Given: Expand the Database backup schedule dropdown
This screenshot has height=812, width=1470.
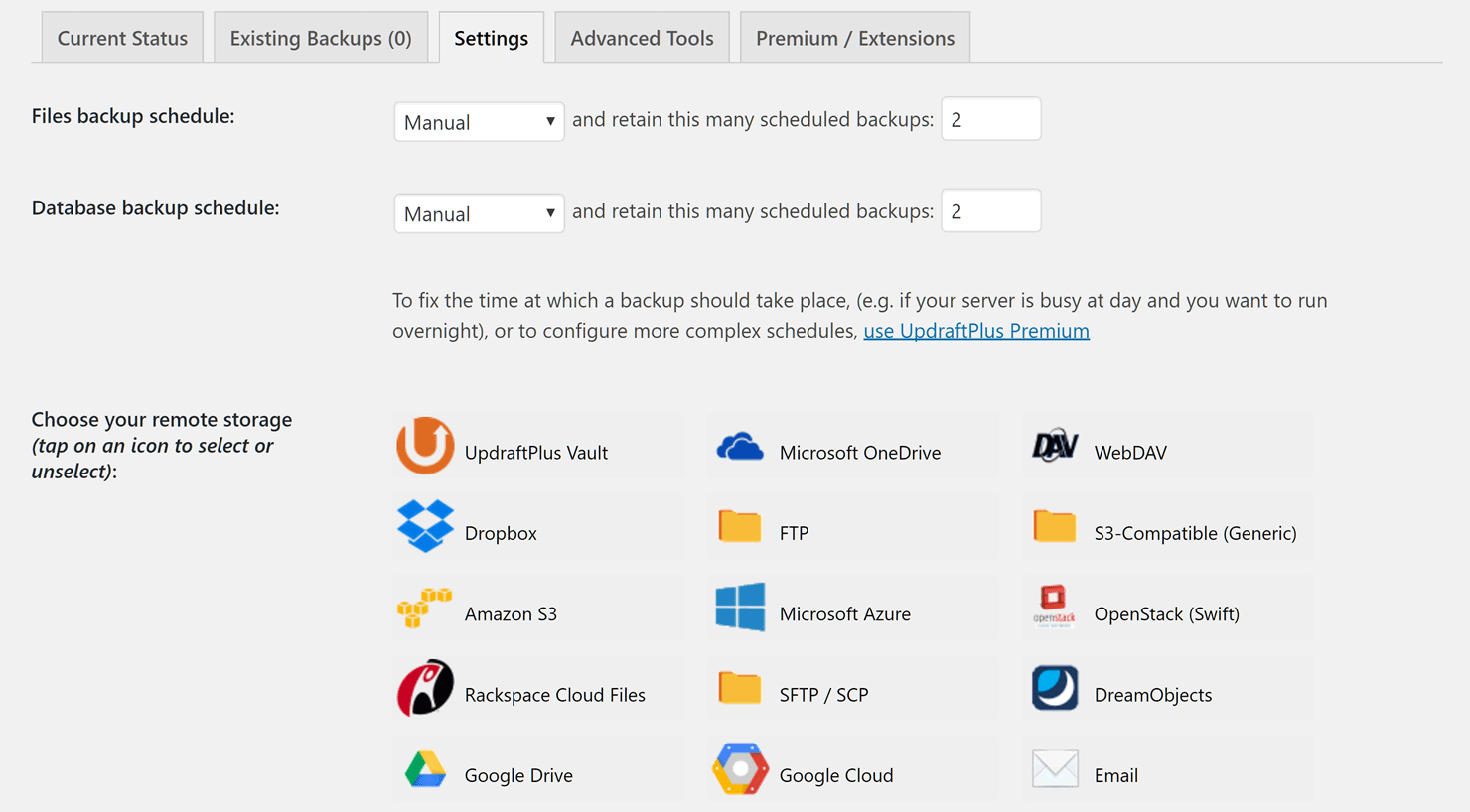Looking at the screenshot, I should click(479, 213).
